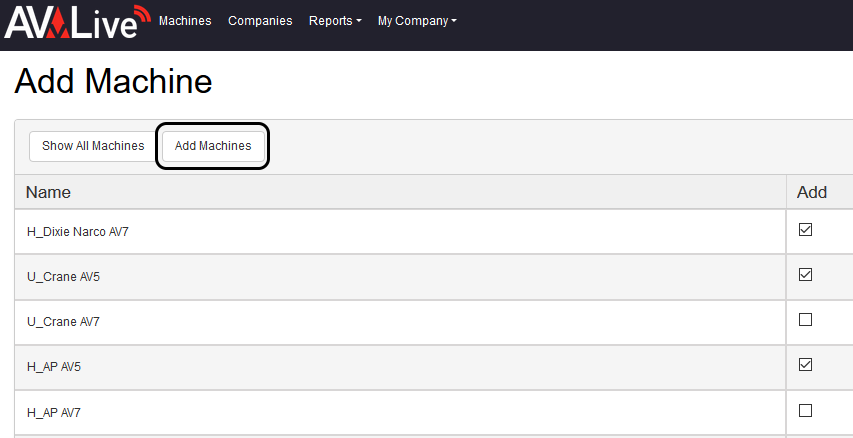Click the Name column header
The image size is (853, 438).
click(x=48, y=192)
